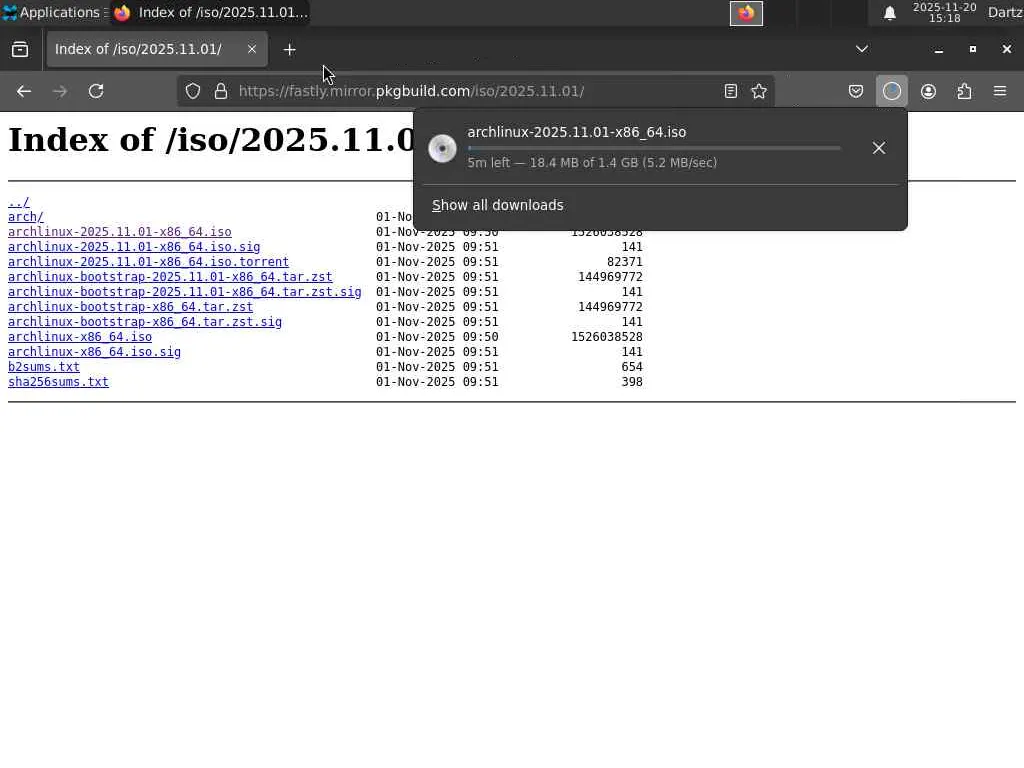This screenshot has height=768, width=1024.
Task: Download archlinux-x86_64.iso link
Action: [80, 337]
